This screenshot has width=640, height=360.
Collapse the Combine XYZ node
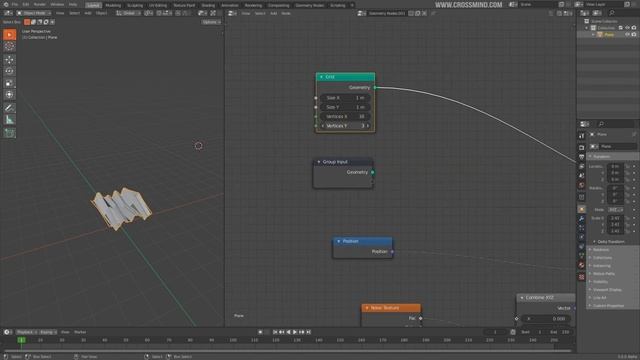[522, 298]
